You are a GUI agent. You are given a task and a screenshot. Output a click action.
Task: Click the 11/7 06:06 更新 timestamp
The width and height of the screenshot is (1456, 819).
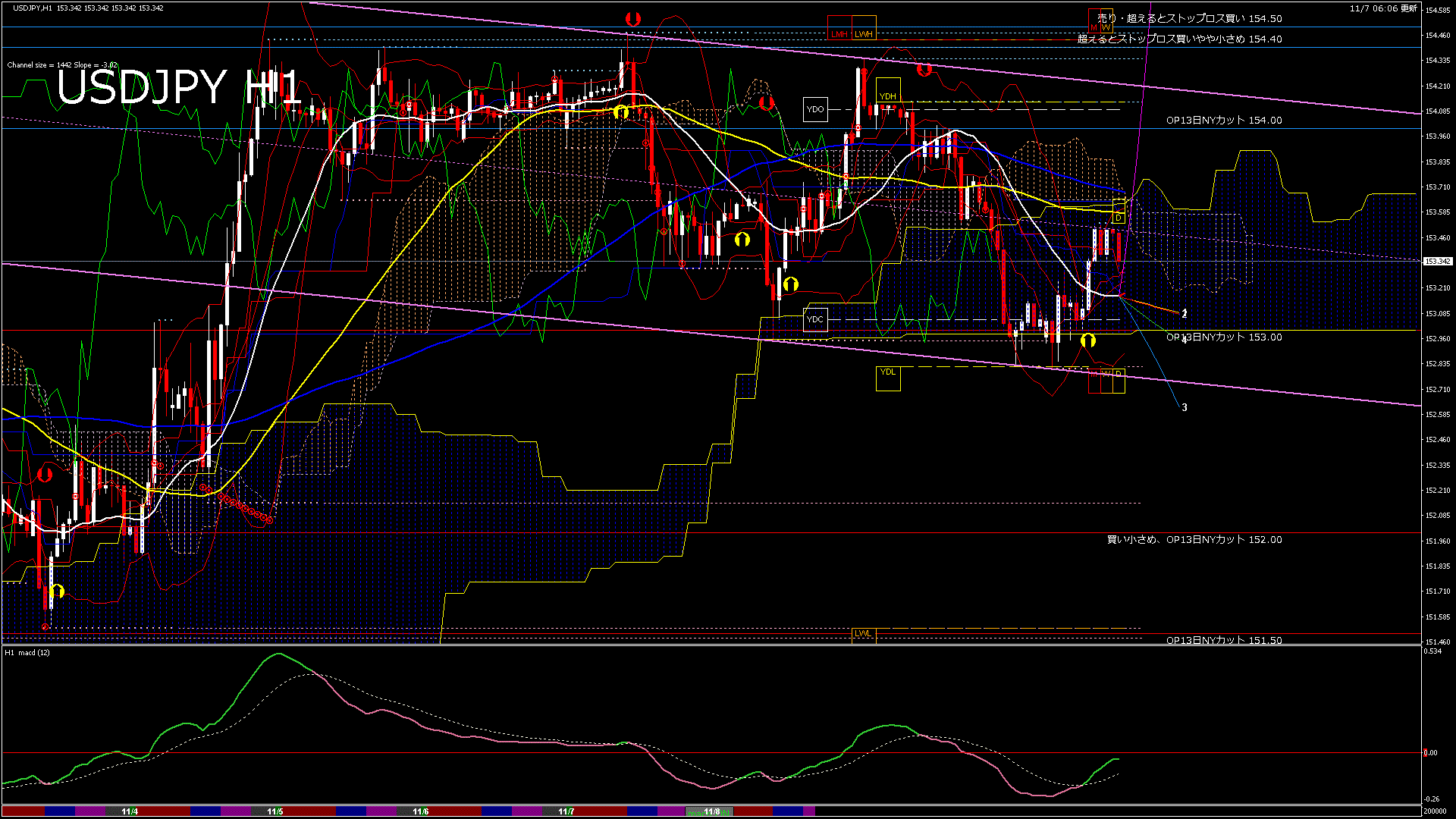[x=1383, y=8]
